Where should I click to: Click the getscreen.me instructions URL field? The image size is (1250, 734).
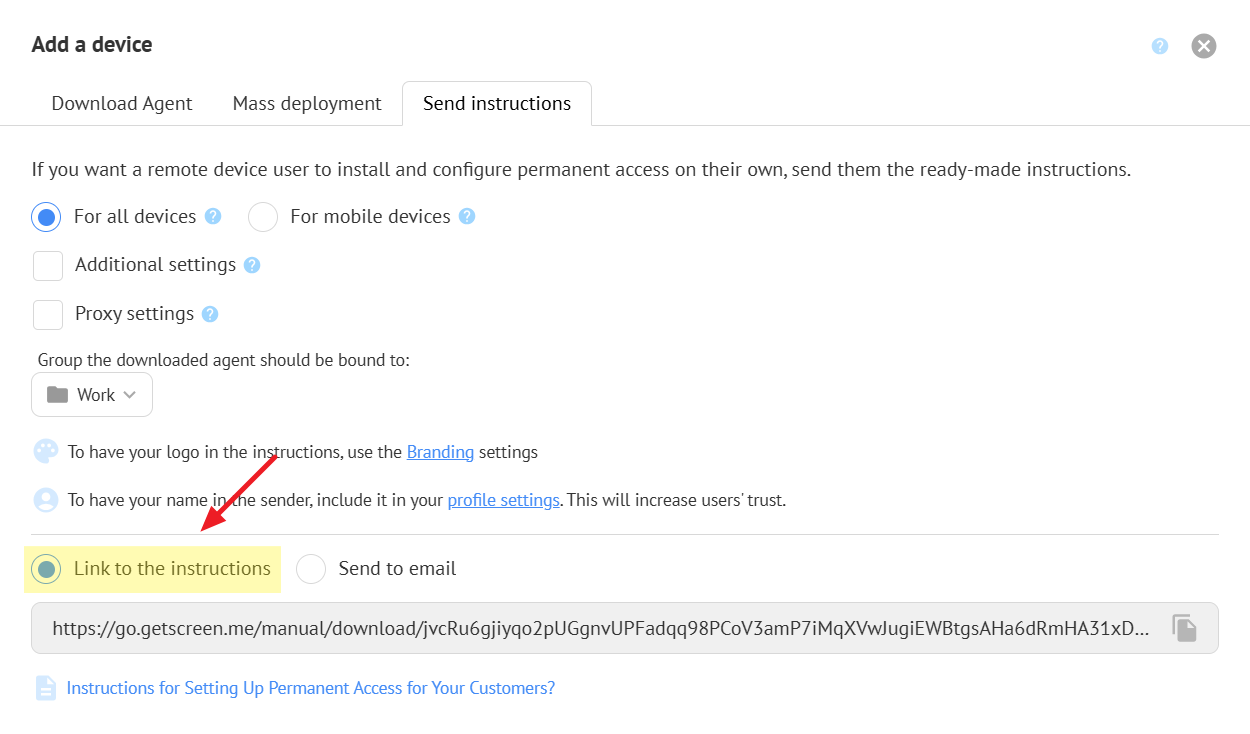(600, 628)
